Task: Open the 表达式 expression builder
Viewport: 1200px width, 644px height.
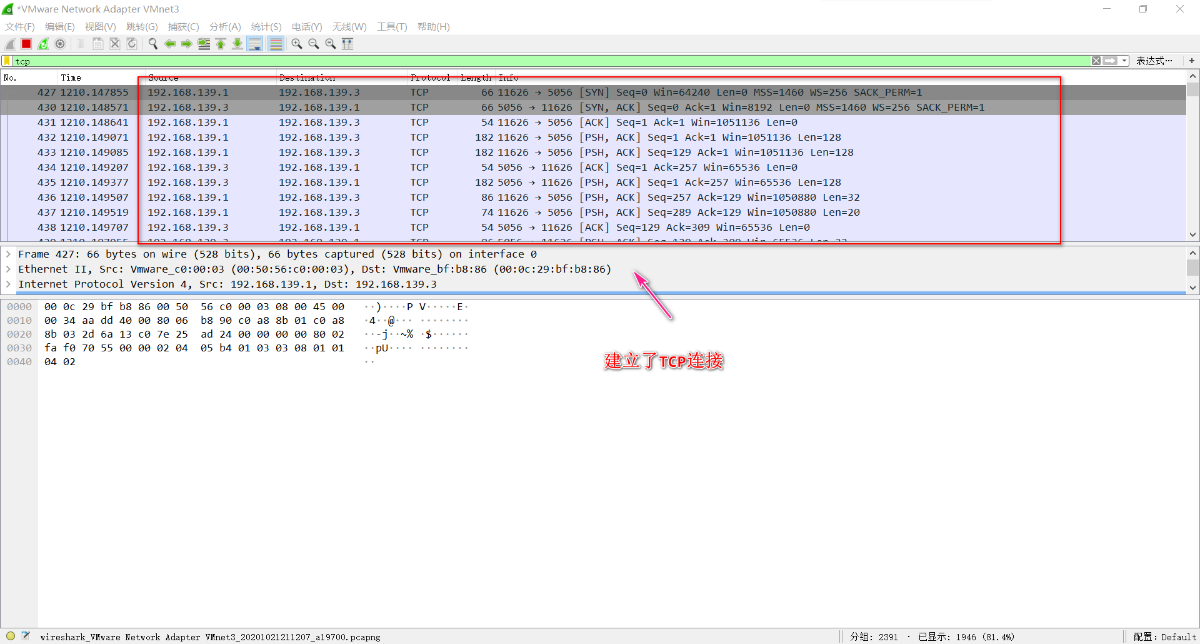Action: point(1154,61)
